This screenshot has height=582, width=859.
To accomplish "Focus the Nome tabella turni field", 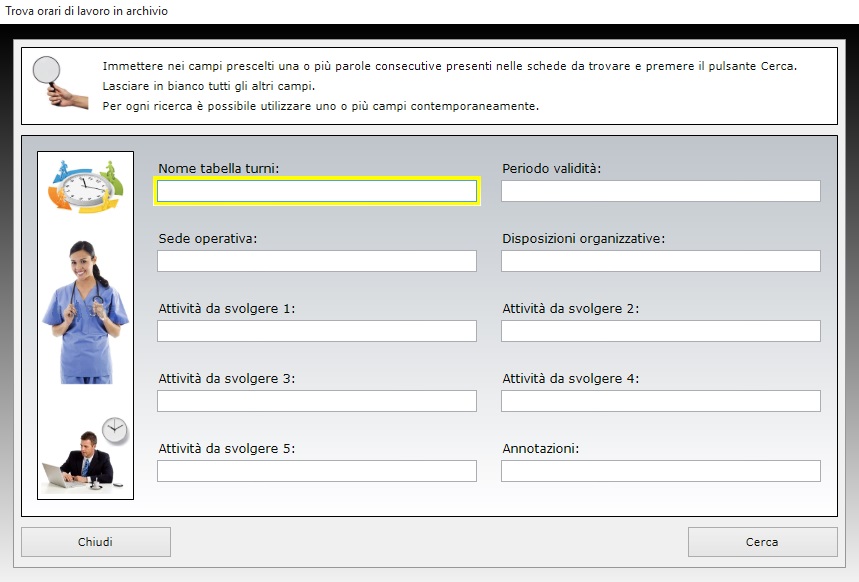I will click(317, 191).
